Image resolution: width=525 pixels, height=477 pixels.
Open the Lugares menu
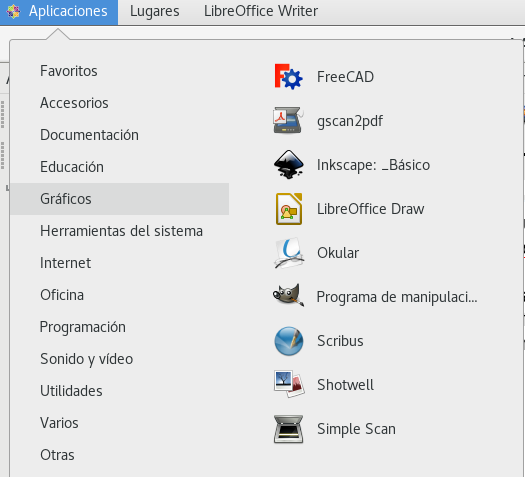coord(155,11)
